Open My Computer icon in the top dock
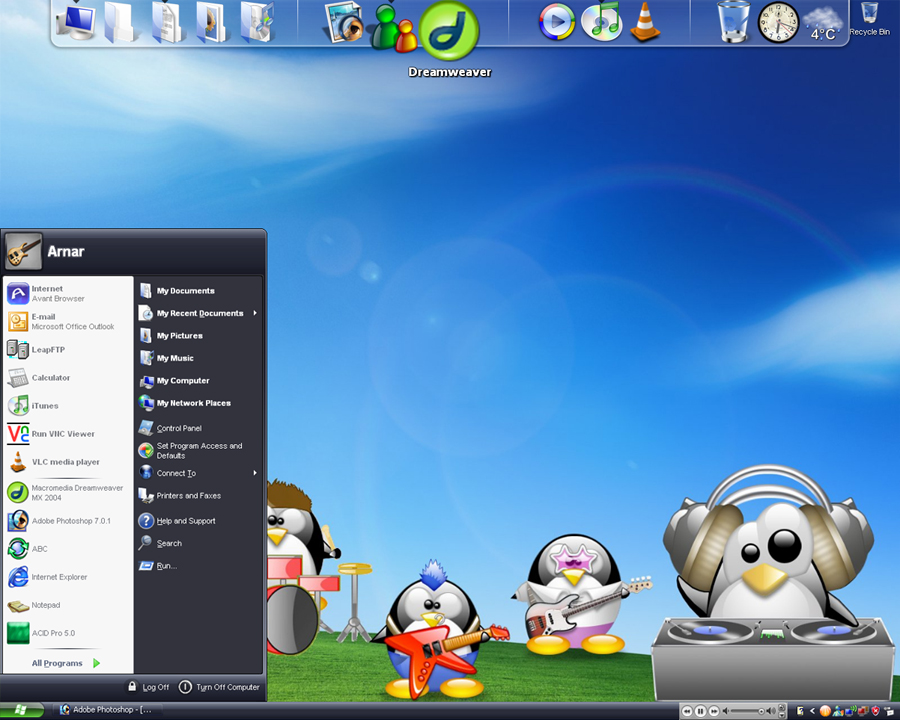Viewport: 900px width, 720px height. (x=76, y=21)
